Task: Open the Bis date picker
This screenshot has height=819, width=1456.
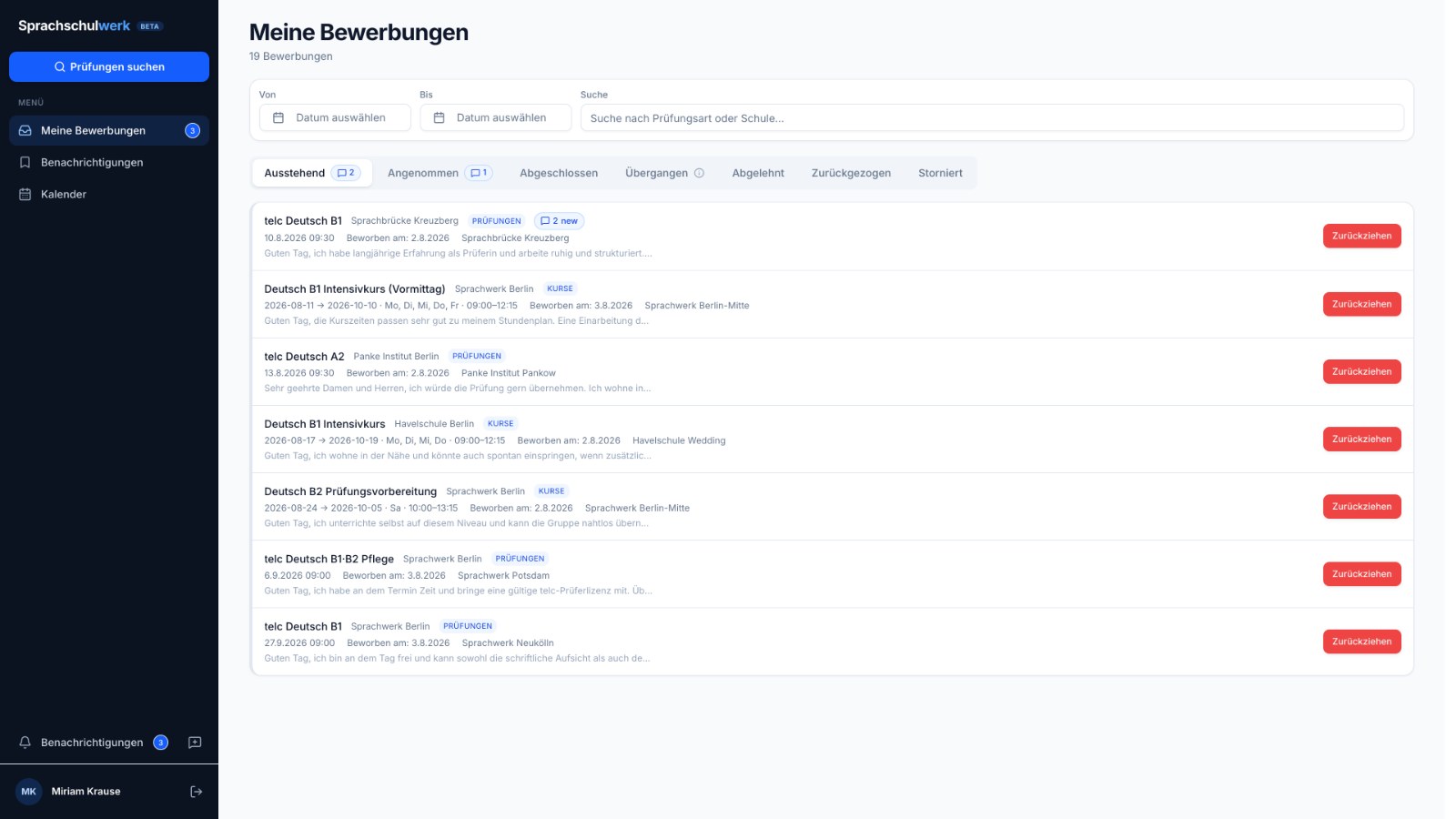Action: (495, 117)
